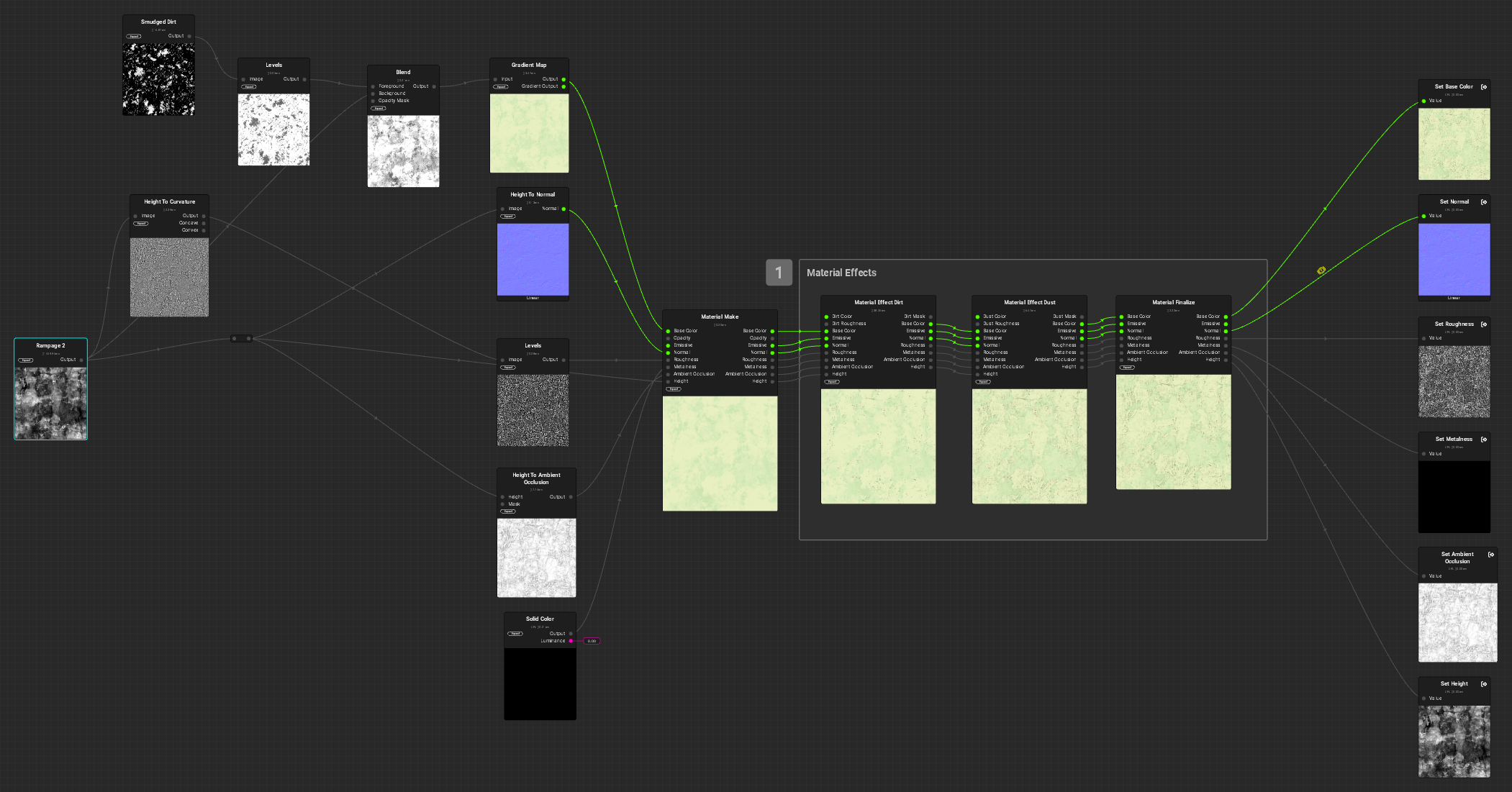Click the Solid Color node's expand pill
The image size is (1512, 792).
(515, 634)
